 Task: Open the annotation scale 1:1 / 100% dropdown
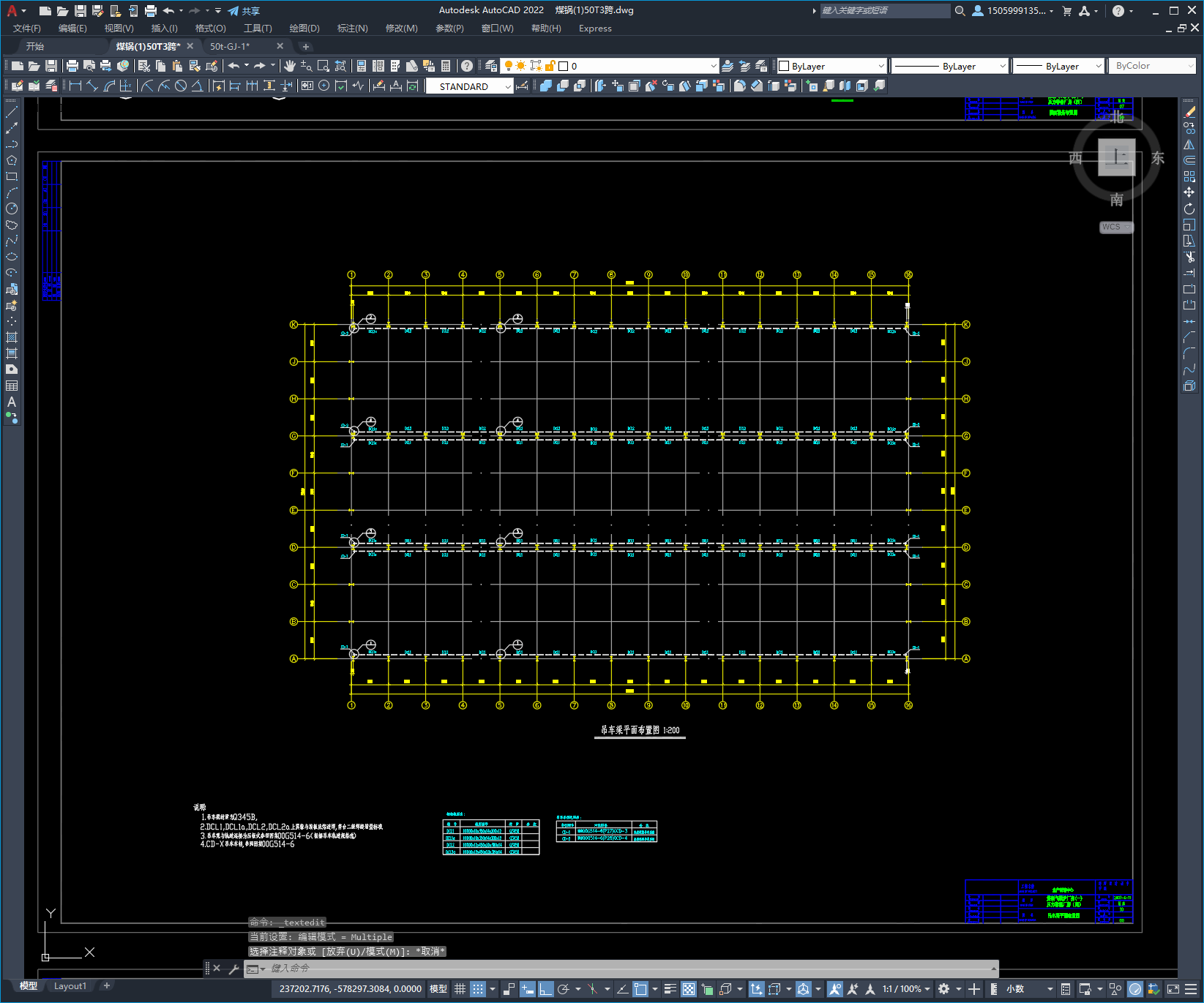(906, 989)
